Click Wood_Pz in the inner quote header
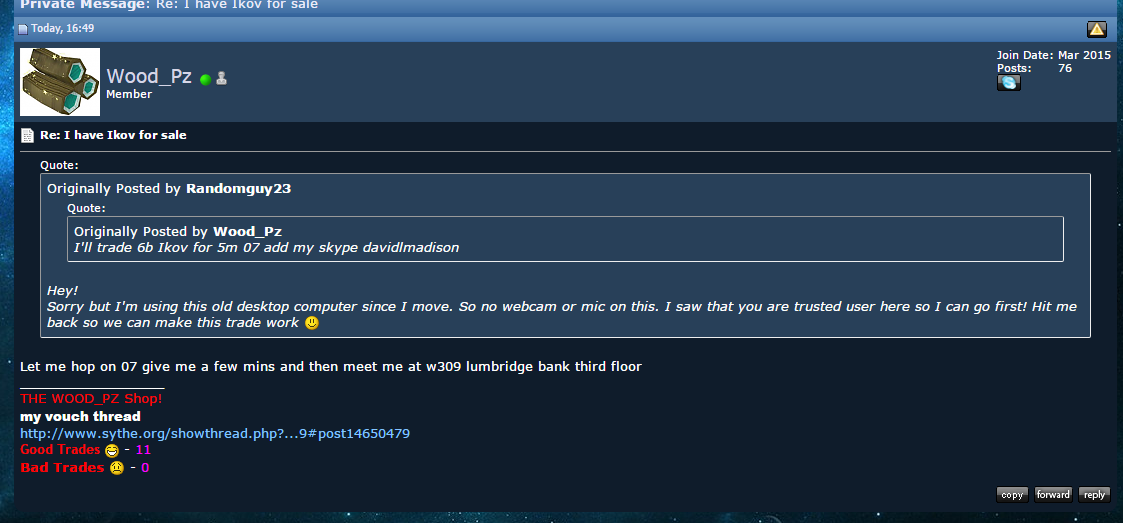Screen dimensions: 1123x523 [248, 231]
